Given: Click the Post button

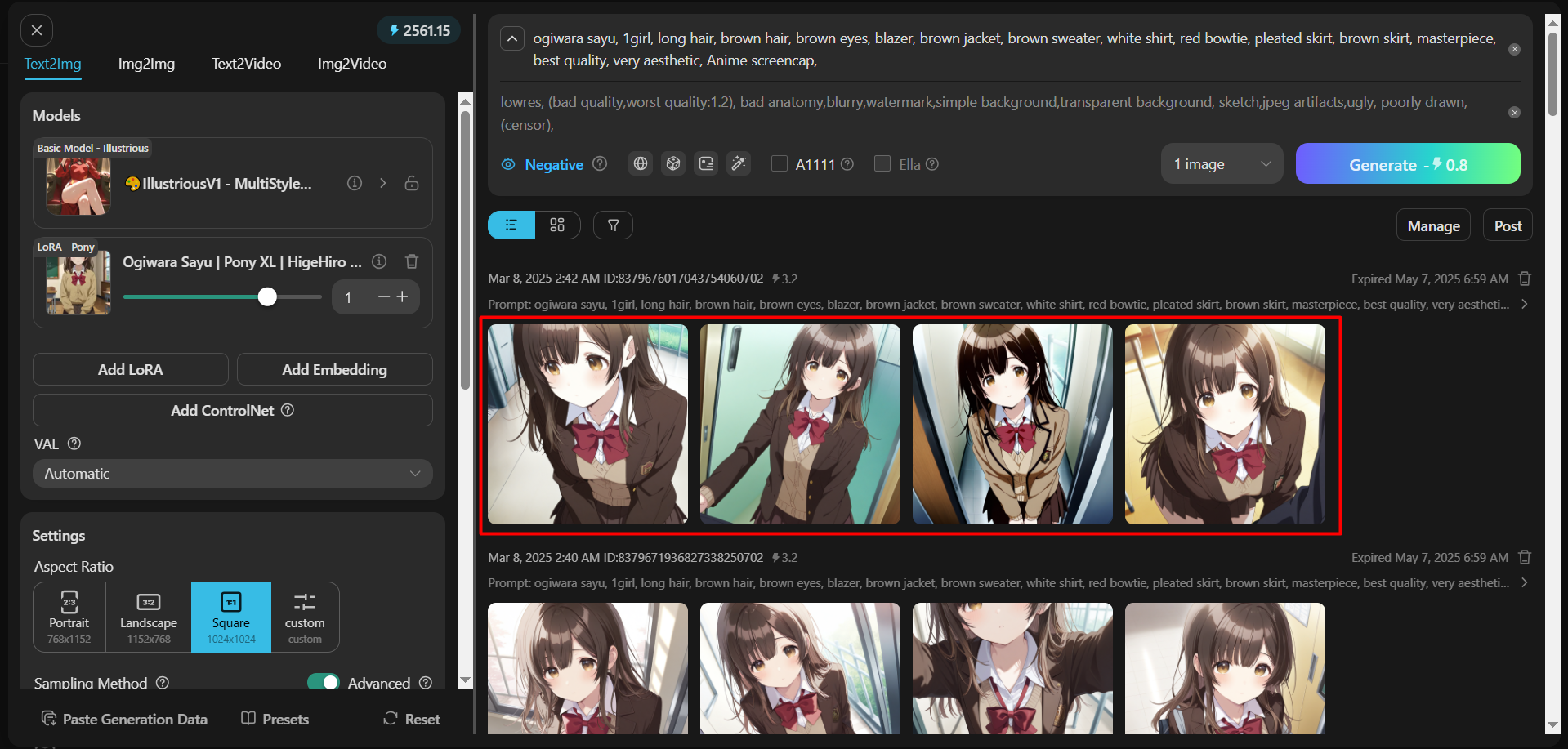Looking at the screenshot, I should pyautogui.click(x=1508, y=225).
